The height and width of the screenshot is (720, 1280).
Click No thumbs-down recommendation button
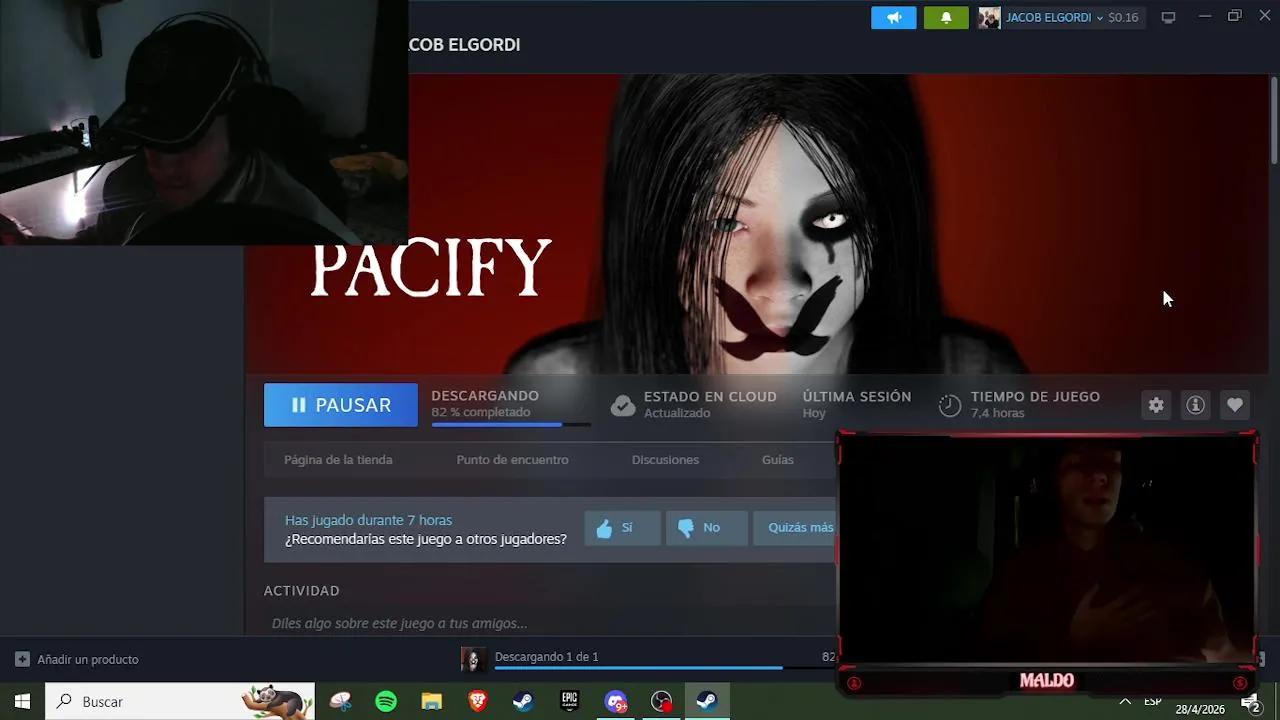[x=706, y=528]
